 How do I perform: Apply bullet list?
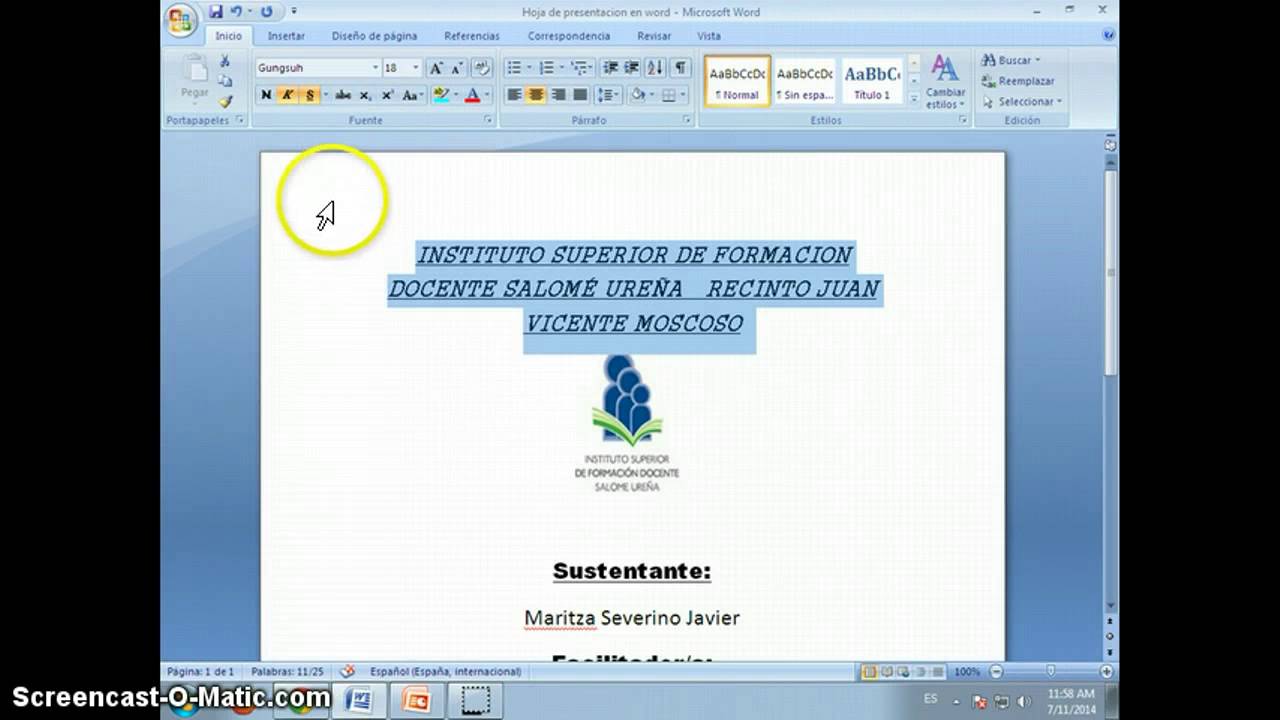coord(514,68)
